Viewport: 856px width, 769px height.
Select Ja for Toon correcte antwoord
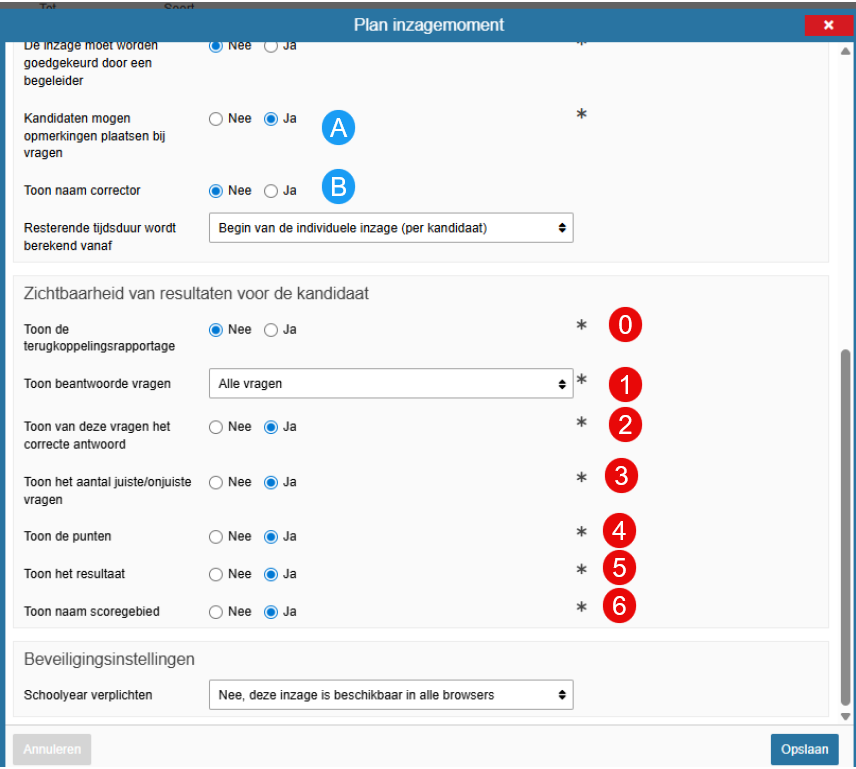tap(271, 427)
